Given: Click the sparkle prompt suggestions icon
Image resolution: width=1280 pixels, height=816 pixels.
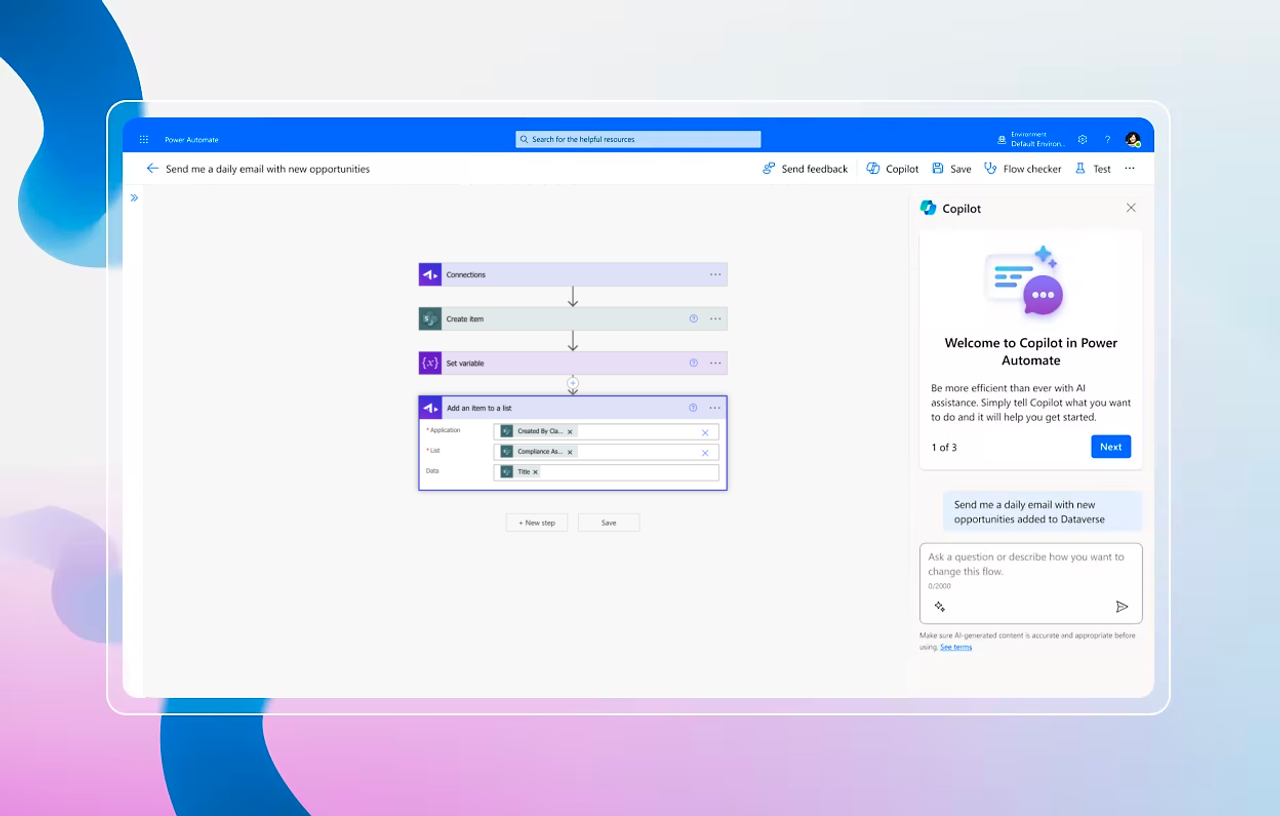Looking at the screenshot, I should (939, 607).
